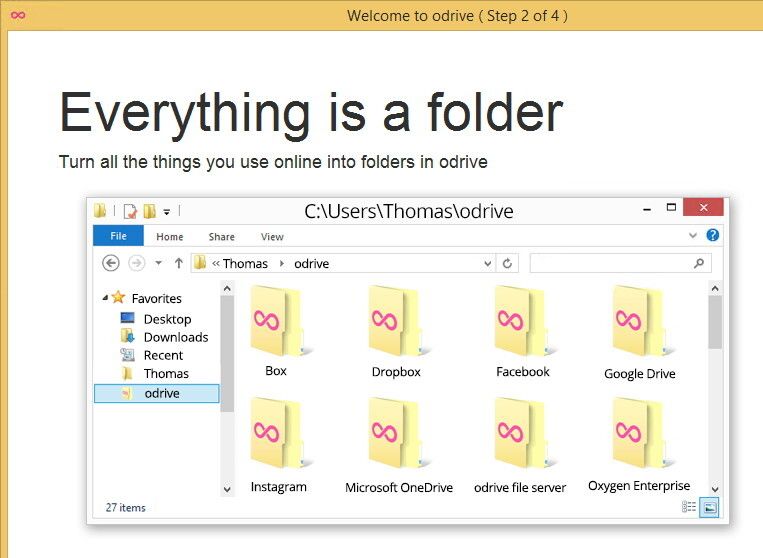Click file list scroll up arrow
The height and width of the screenshot is (558, 763).
point(715,288)
